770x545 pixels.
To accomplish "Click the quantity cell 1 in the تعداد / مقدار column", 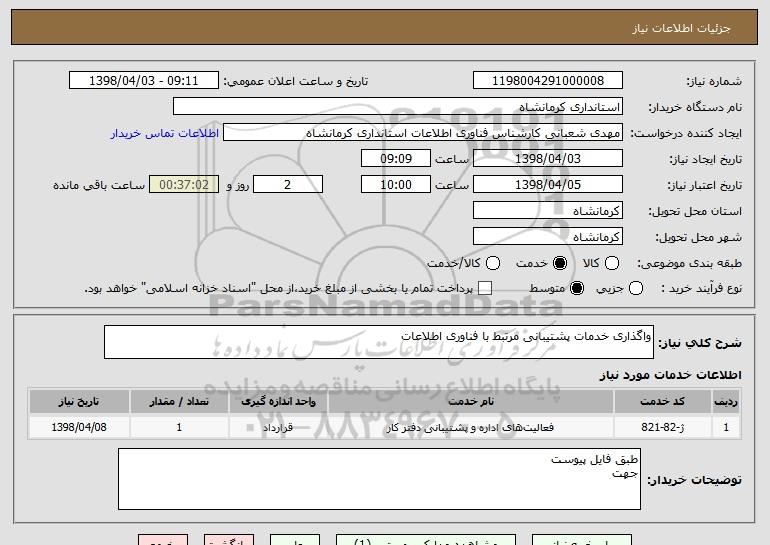I will pyautogui.click(x=179, y=427).
